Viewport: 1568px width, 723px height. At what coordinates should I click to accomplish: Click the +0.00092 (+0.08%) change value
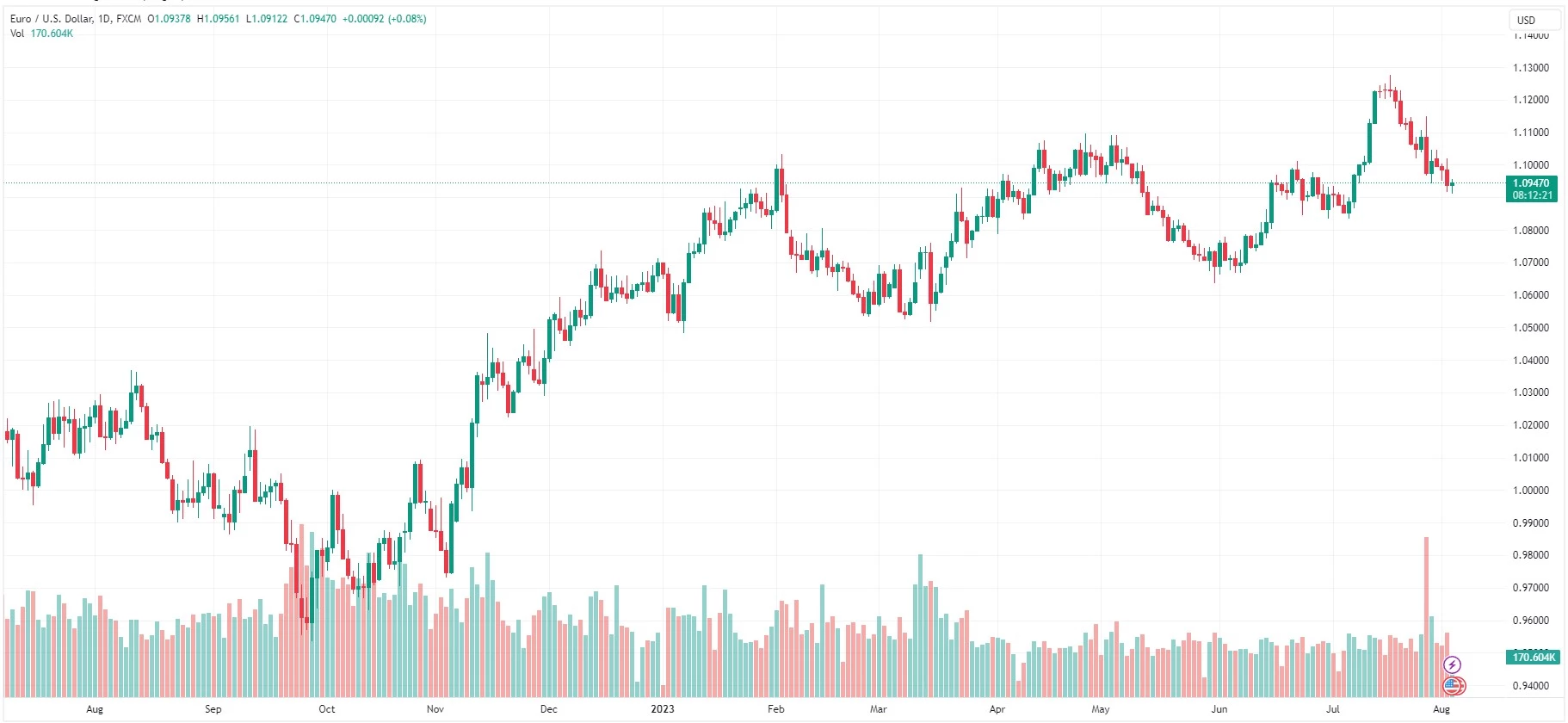[384, 18]
